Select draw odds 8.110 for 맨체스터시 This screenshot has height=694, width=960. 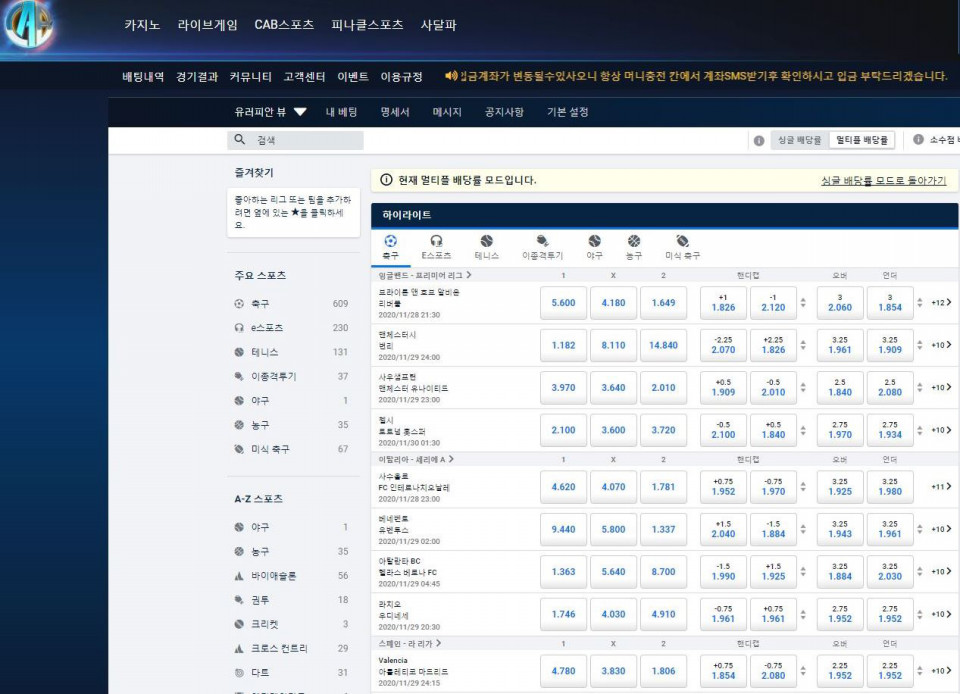pyautogui.click(x=613, y=345)
